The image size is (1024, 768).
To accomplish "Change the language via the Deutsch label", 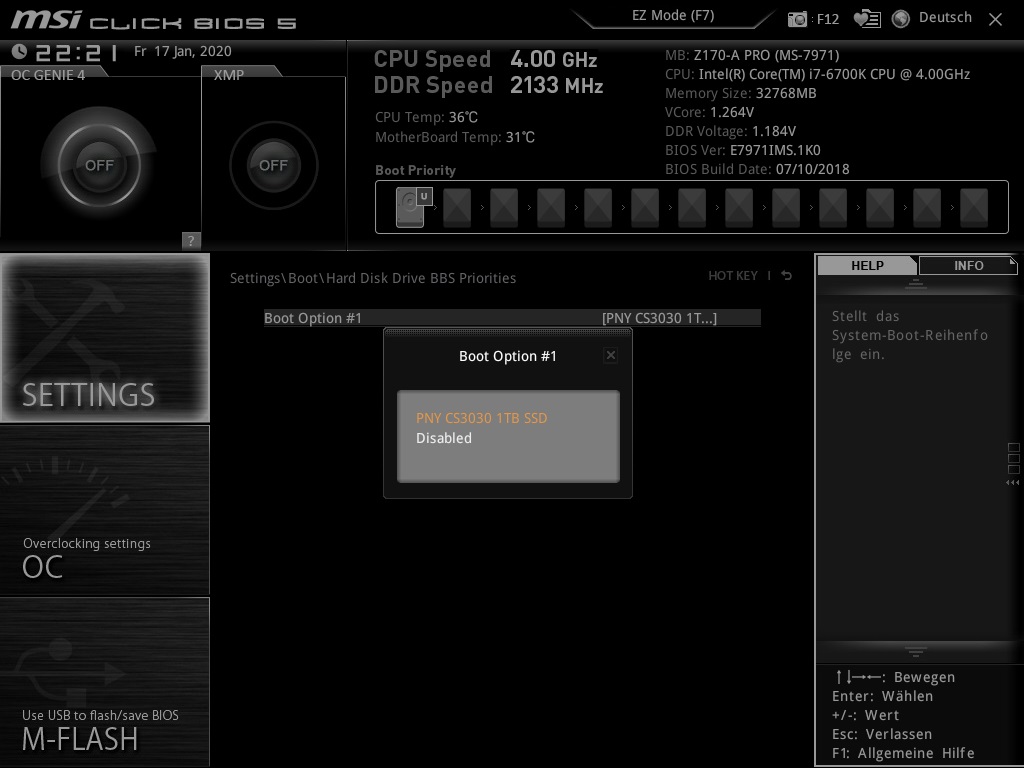I will (x=945, y=18).
